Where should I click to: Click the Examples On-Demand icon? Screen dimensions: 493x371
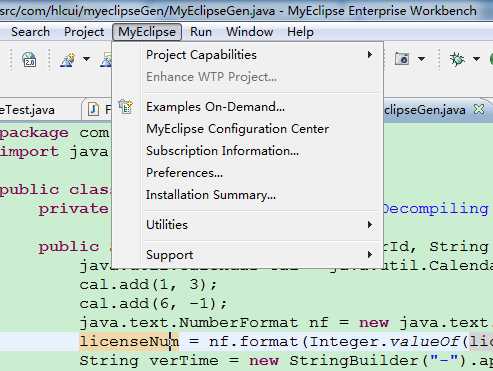point(126,107)
